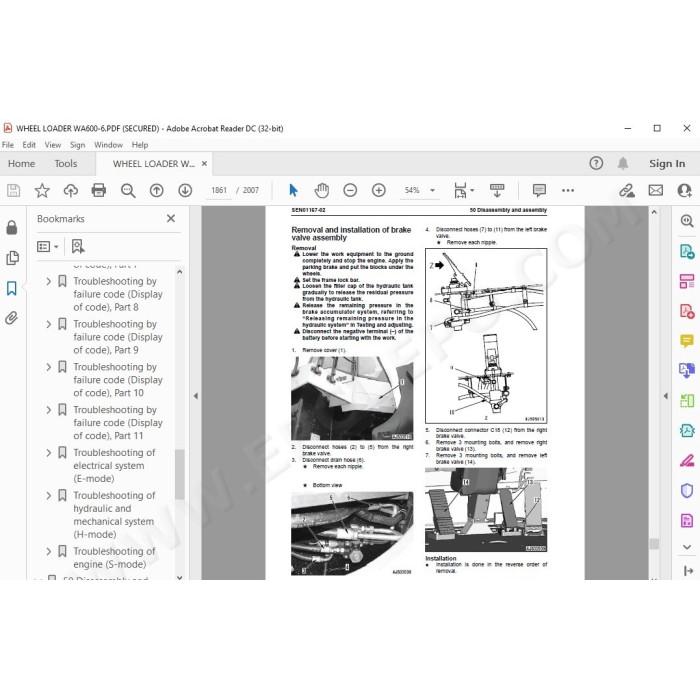
Task: Expand right tools pane at bottom
Action: click(688, 571)
